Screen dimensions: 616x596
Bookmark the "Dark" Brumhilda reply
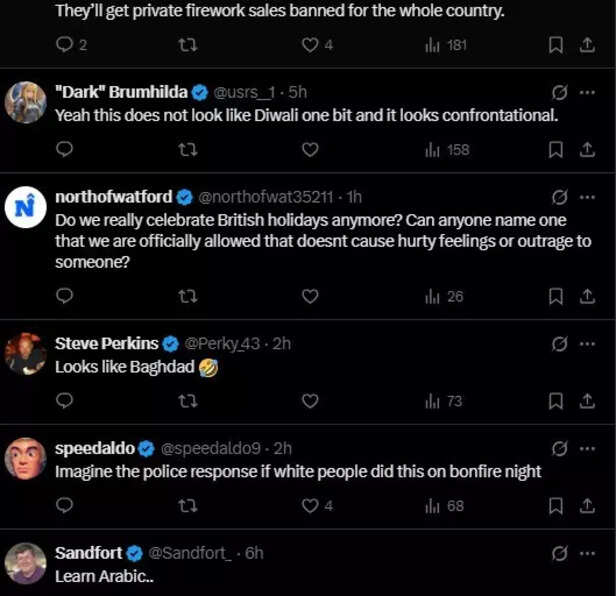(556, 149)
